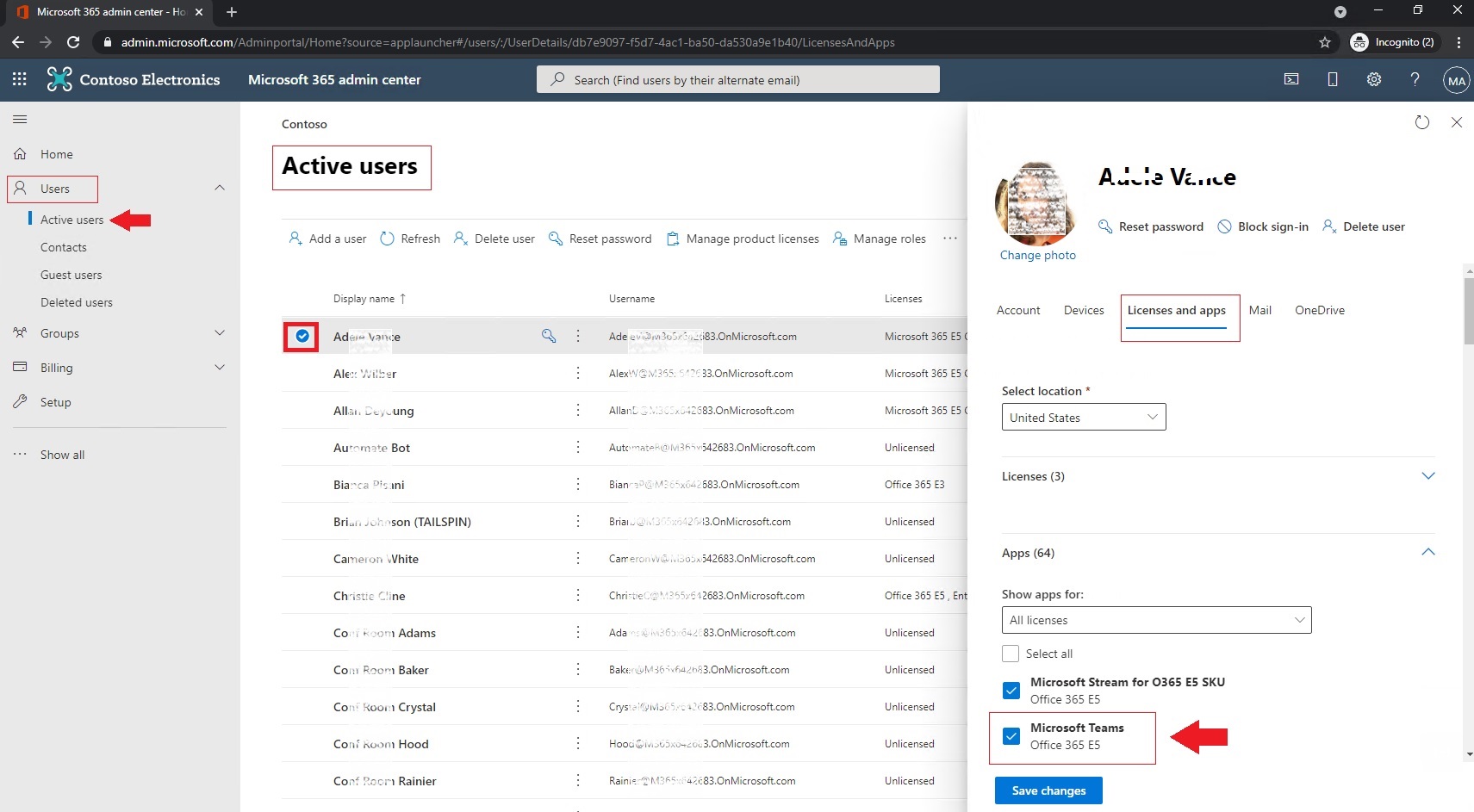Viewport: 1474px width, 812px height.
Task: Click Delete user in the user panel
Action: [x=1364, y=226]
